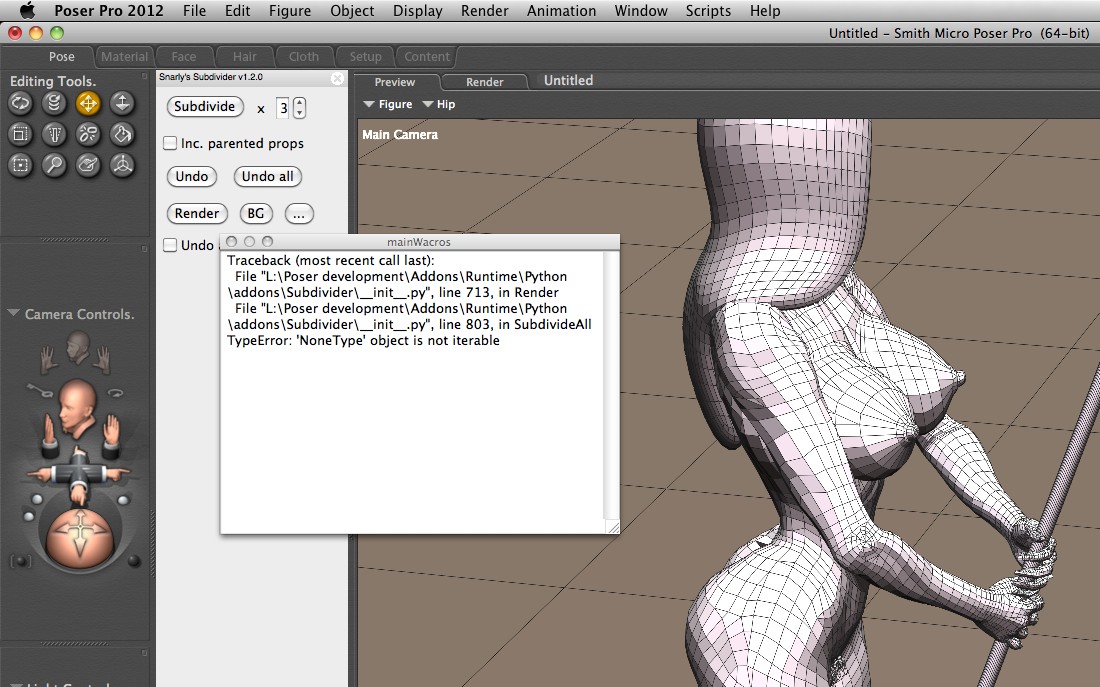The width and height of the screenshot is (1100, 687).
Task: Switch to the Render tab
Action: point(484,82)
